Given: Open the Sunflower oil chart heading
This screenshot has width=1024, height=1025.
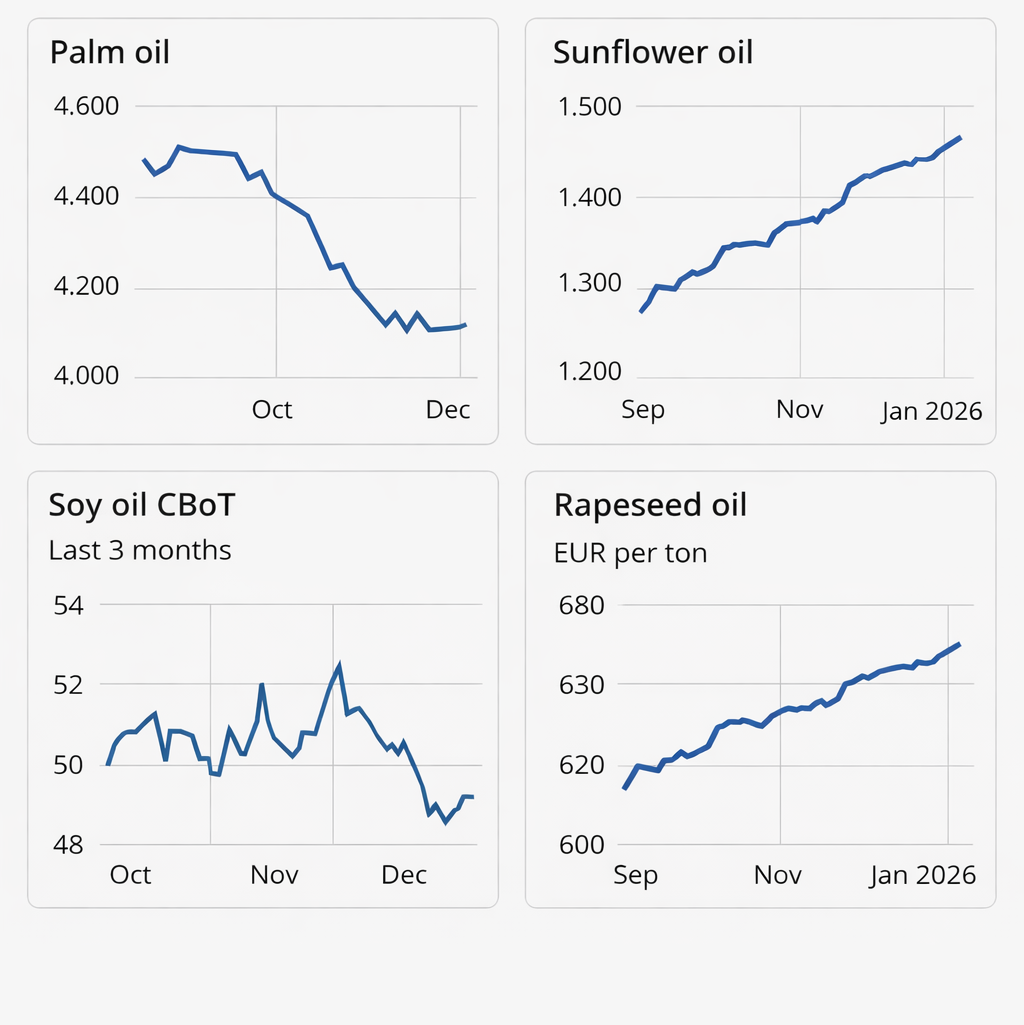Looking at the screenshot, I should (652, 53).
